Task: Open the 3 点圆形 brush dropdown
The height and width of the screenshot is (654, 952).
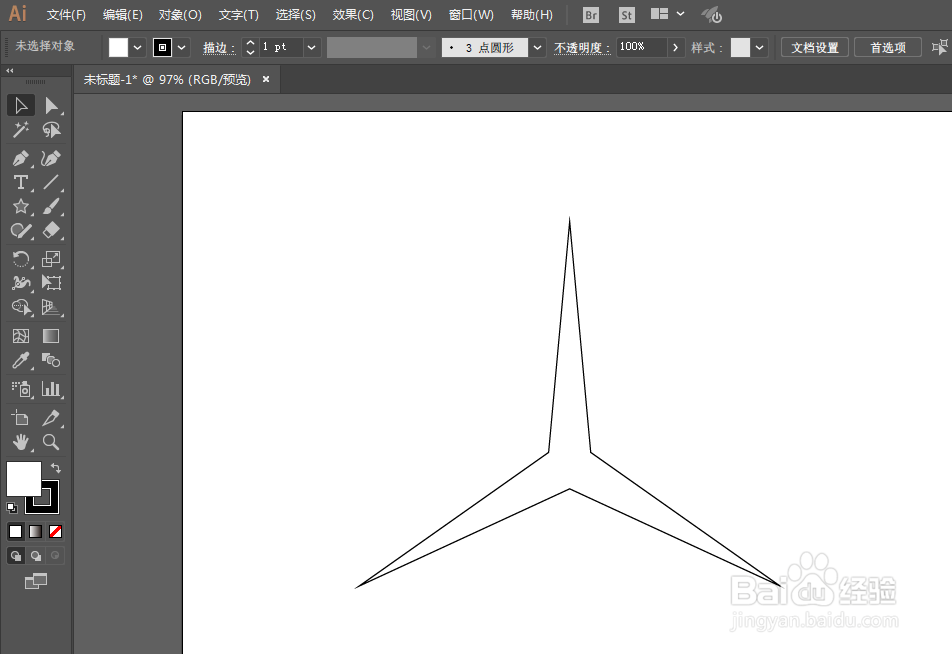Action: 537,46
